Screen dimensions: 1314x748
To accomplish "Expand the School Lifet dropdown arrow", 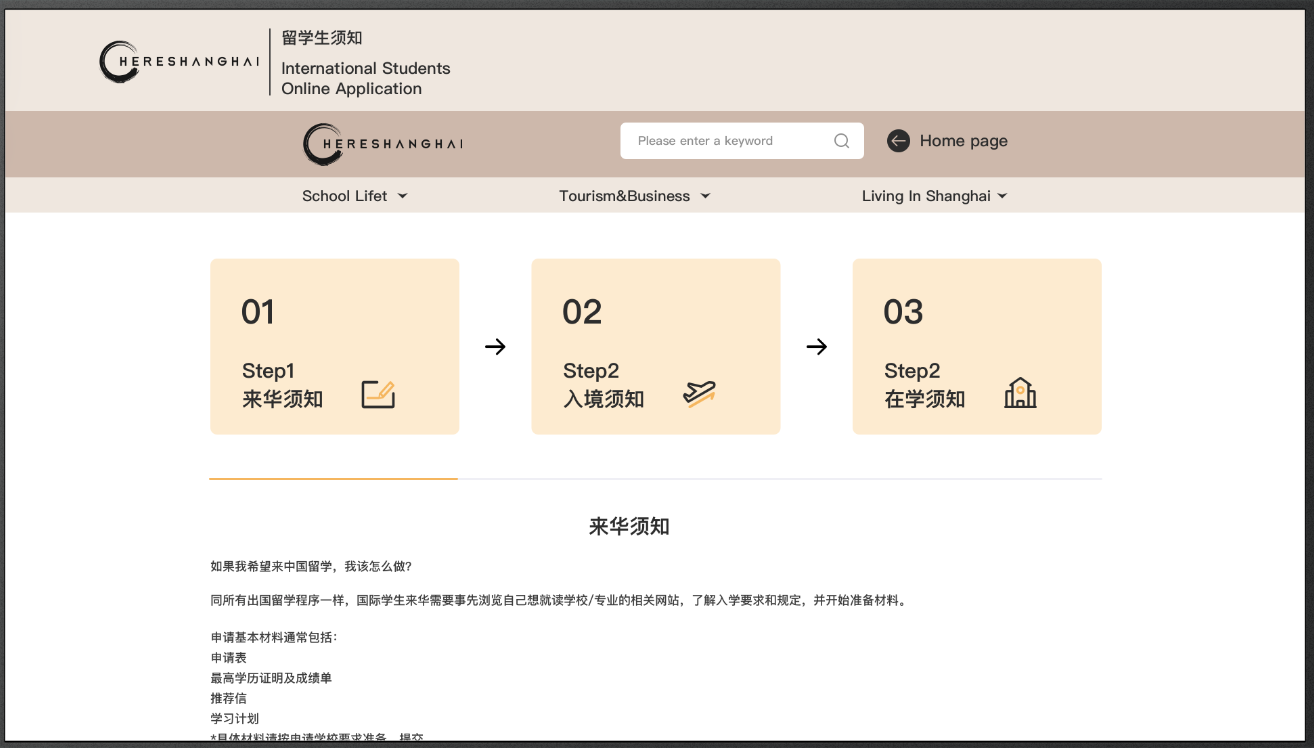I will tap(403, 196).
